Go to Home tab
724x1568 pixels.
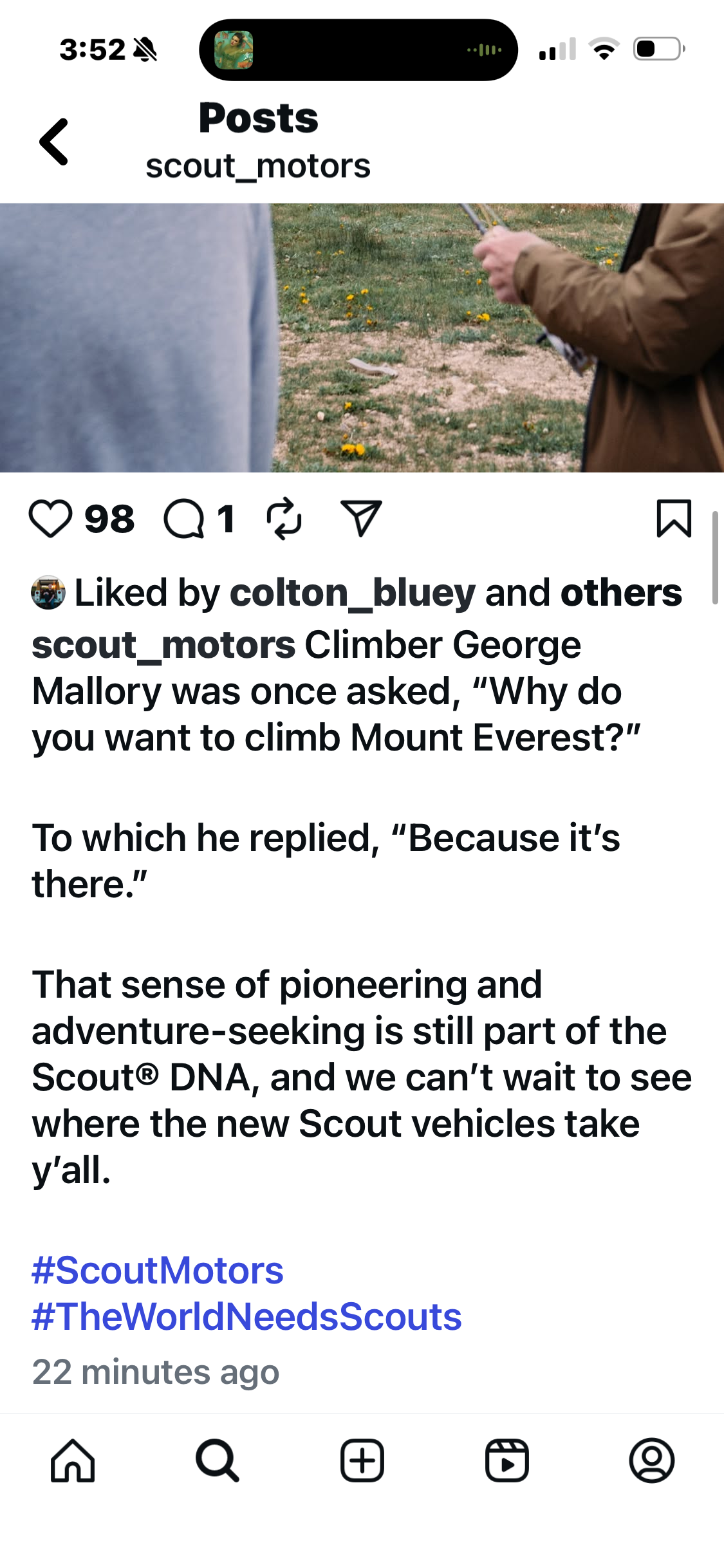tap(73, 1461)
